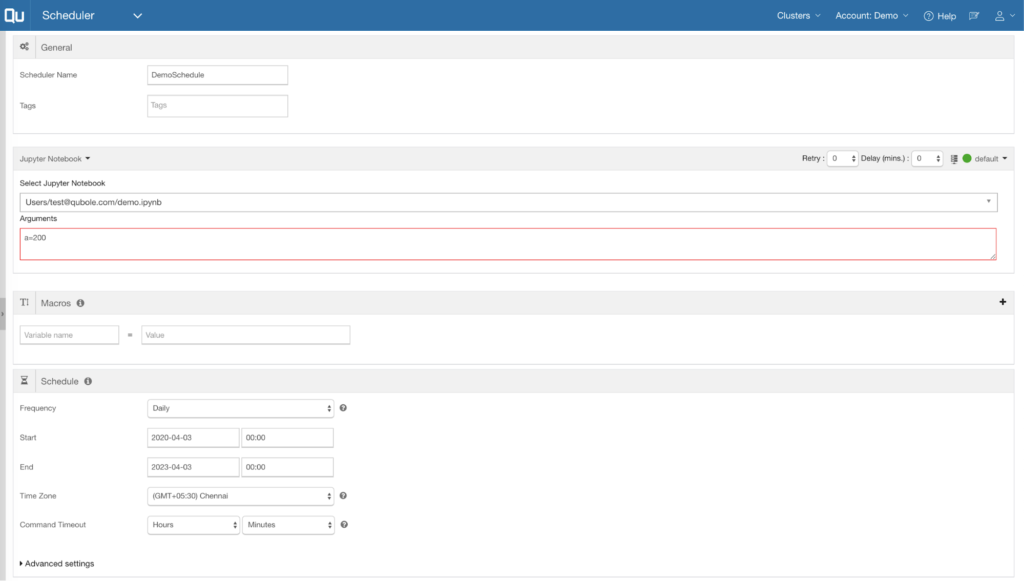Click the Qu logo icon
The height and width of the screenshot is (581, 1024).
pyautogui.click(x=14, y=15)
